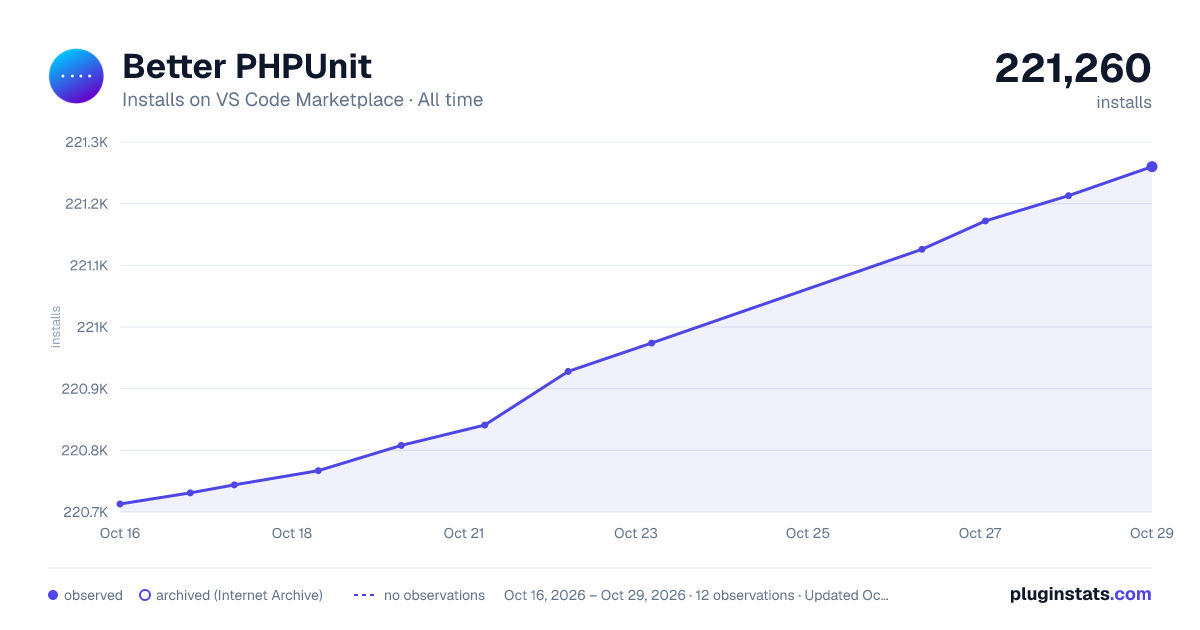
Task: Click the Oct 21 x-axis label
Action: tap(464, 533)
